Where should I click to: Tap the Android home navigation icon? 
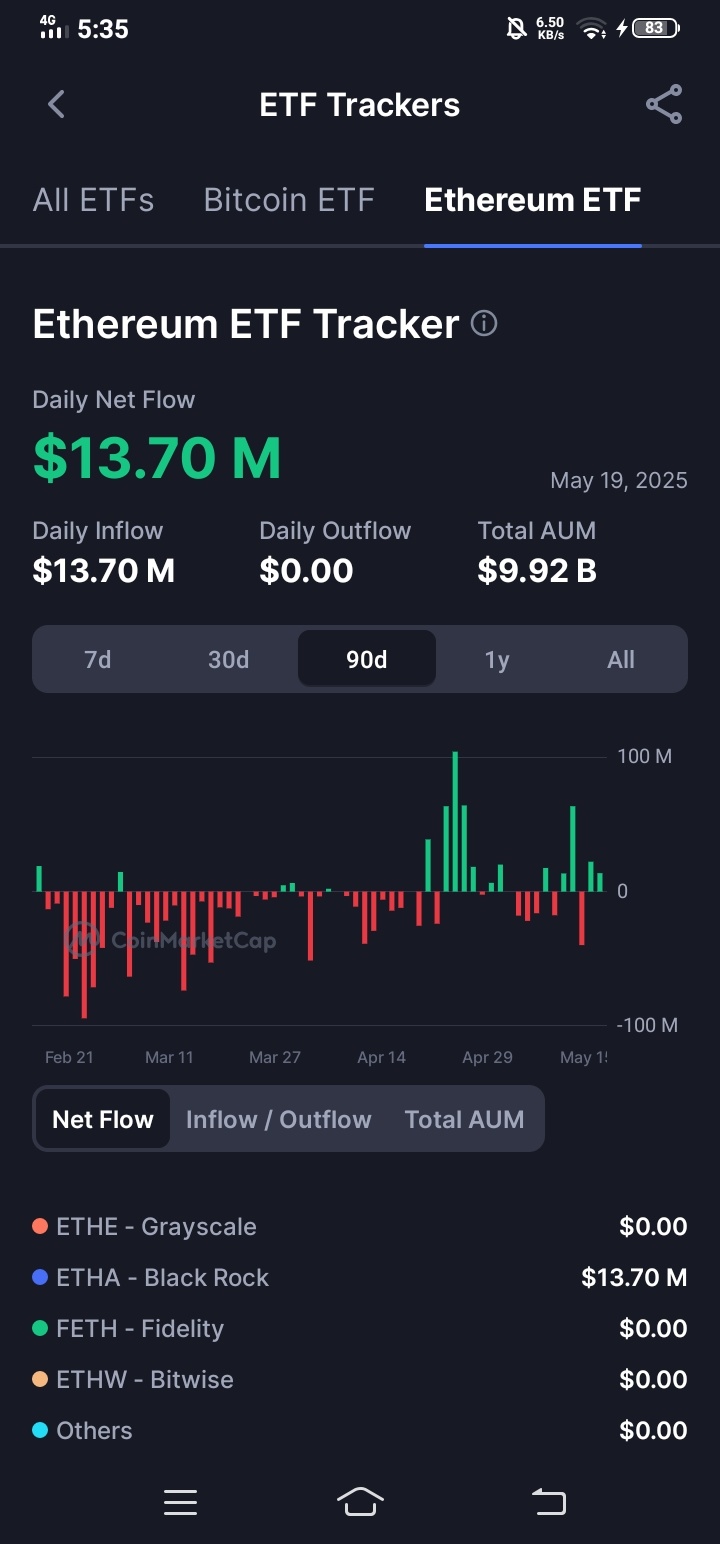click(360, 1501)
